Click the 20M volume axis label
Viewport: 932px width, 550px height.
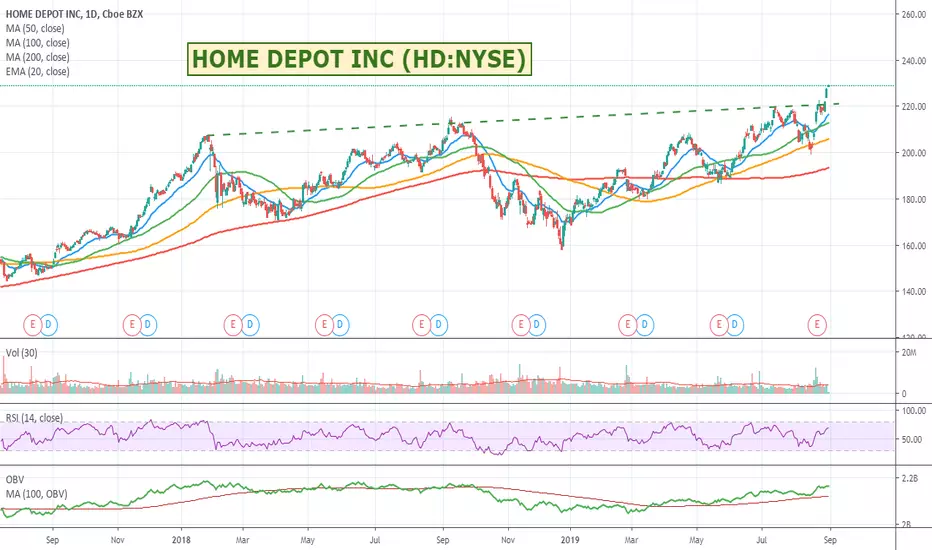tap(909, 353)
